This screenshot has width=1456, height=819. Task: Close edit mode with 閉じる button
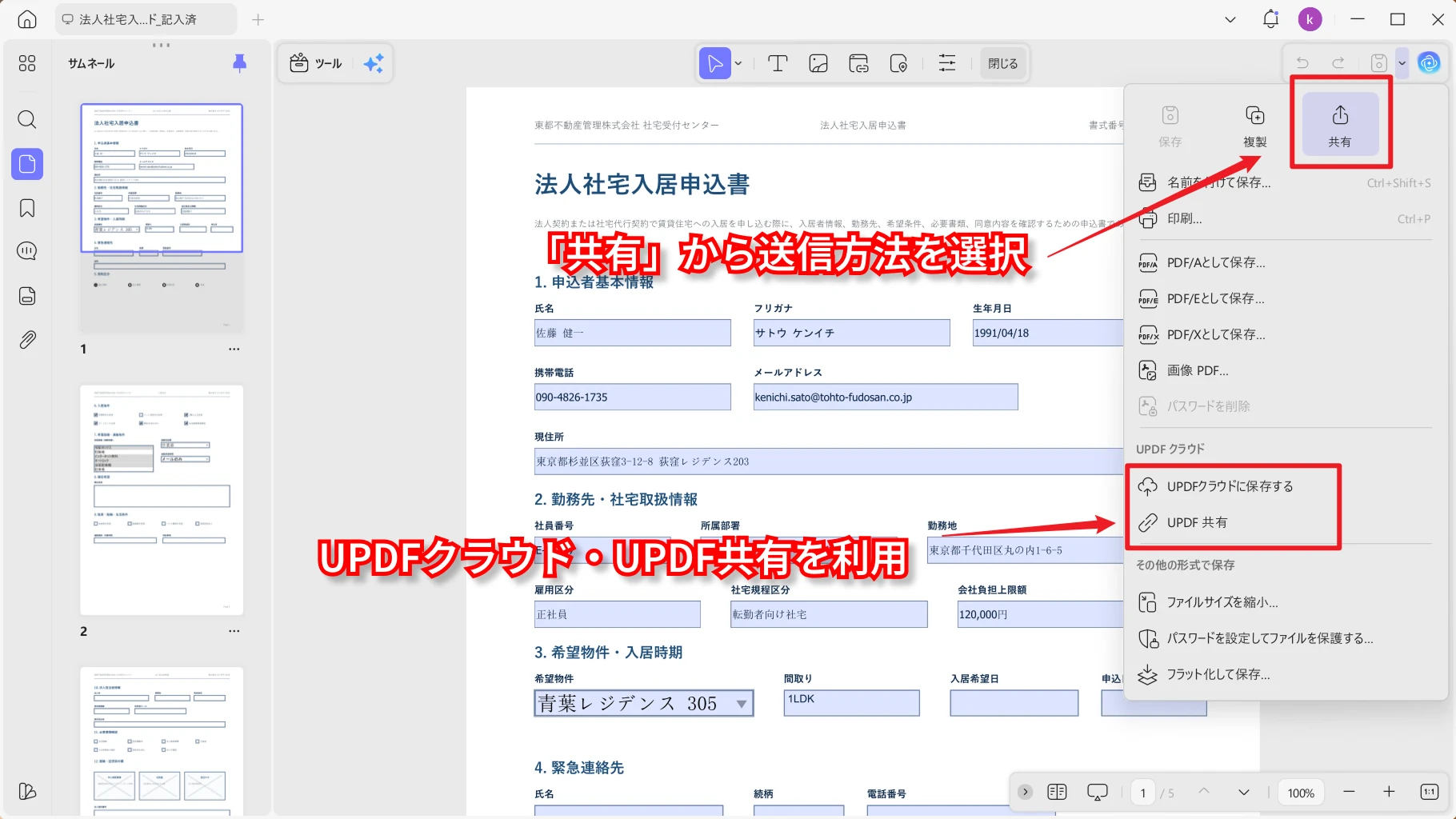tap(1002, 63)
